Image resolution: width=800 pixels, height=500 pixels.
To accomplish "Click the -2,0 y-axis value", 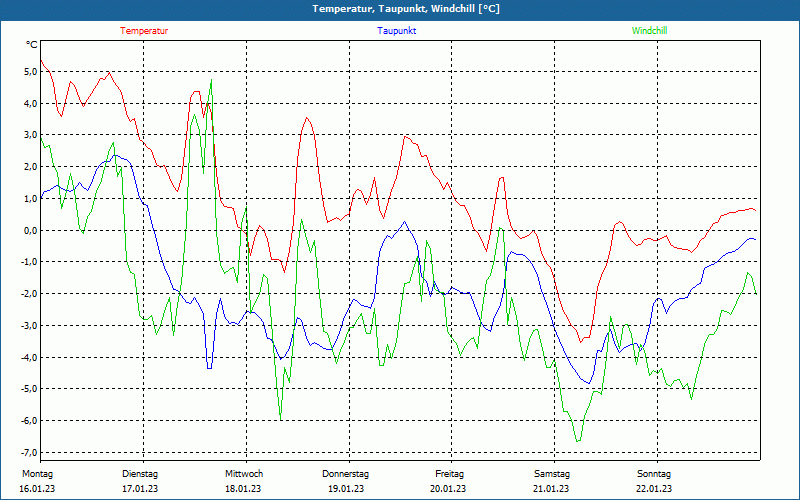I will (x=30, y=293).
